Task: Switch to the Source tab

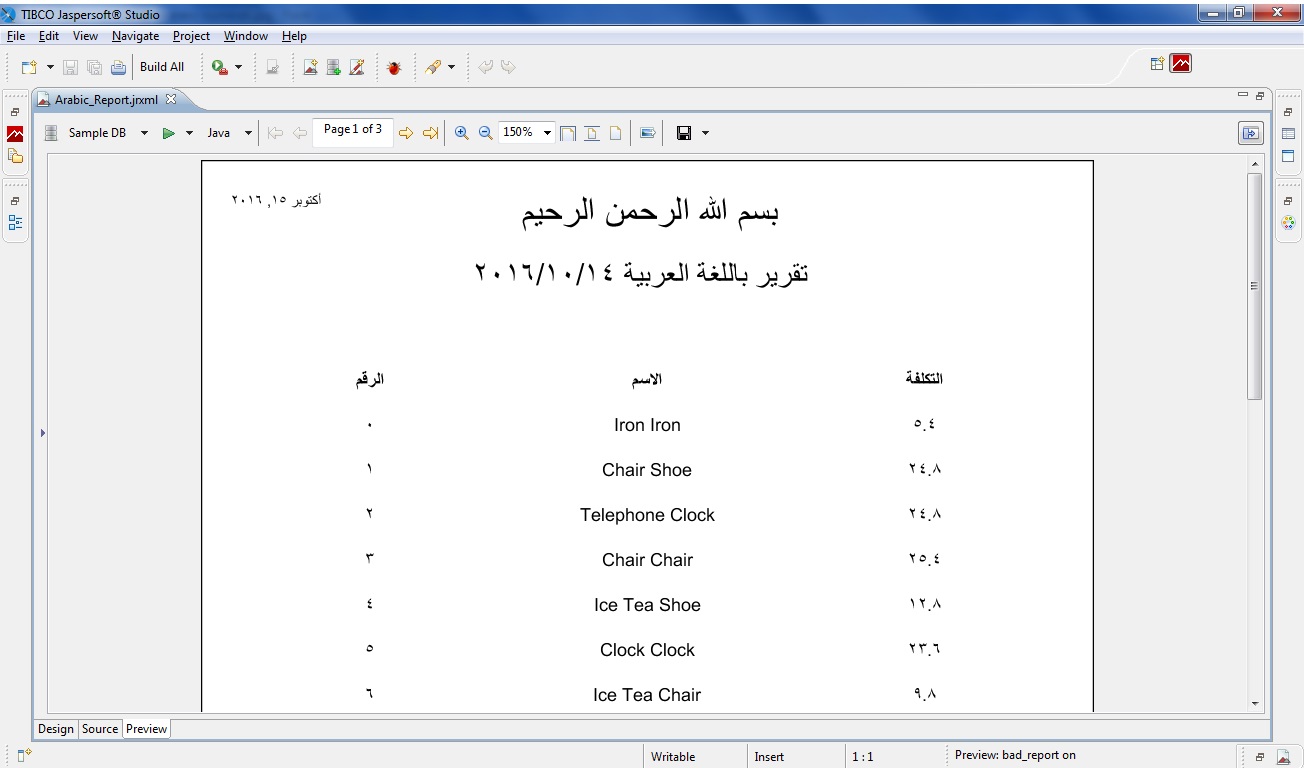Action: click(x=99, y=729)
